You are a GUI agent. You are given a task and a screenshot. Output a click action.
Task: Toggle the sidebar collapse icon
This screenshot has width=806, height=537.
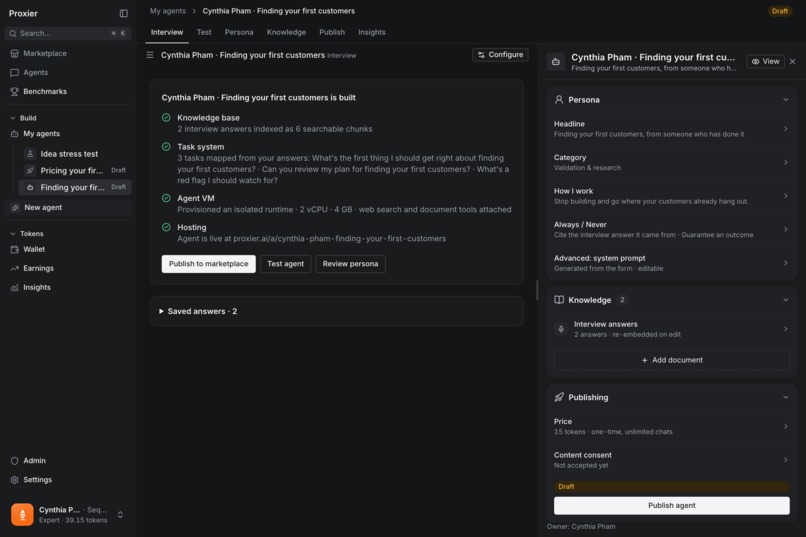[x=123, y=13]
